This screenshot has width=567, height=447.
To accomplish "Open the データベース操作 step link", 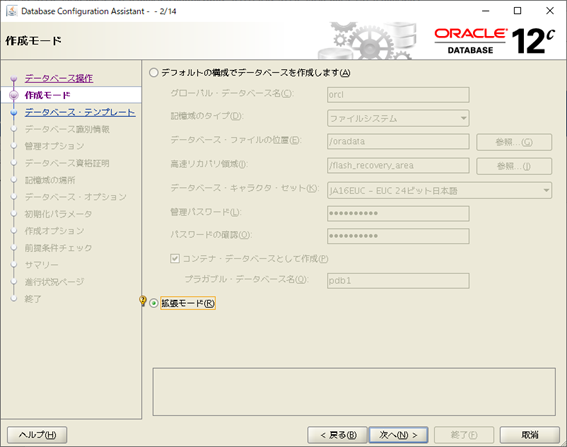I will (59, 78).
